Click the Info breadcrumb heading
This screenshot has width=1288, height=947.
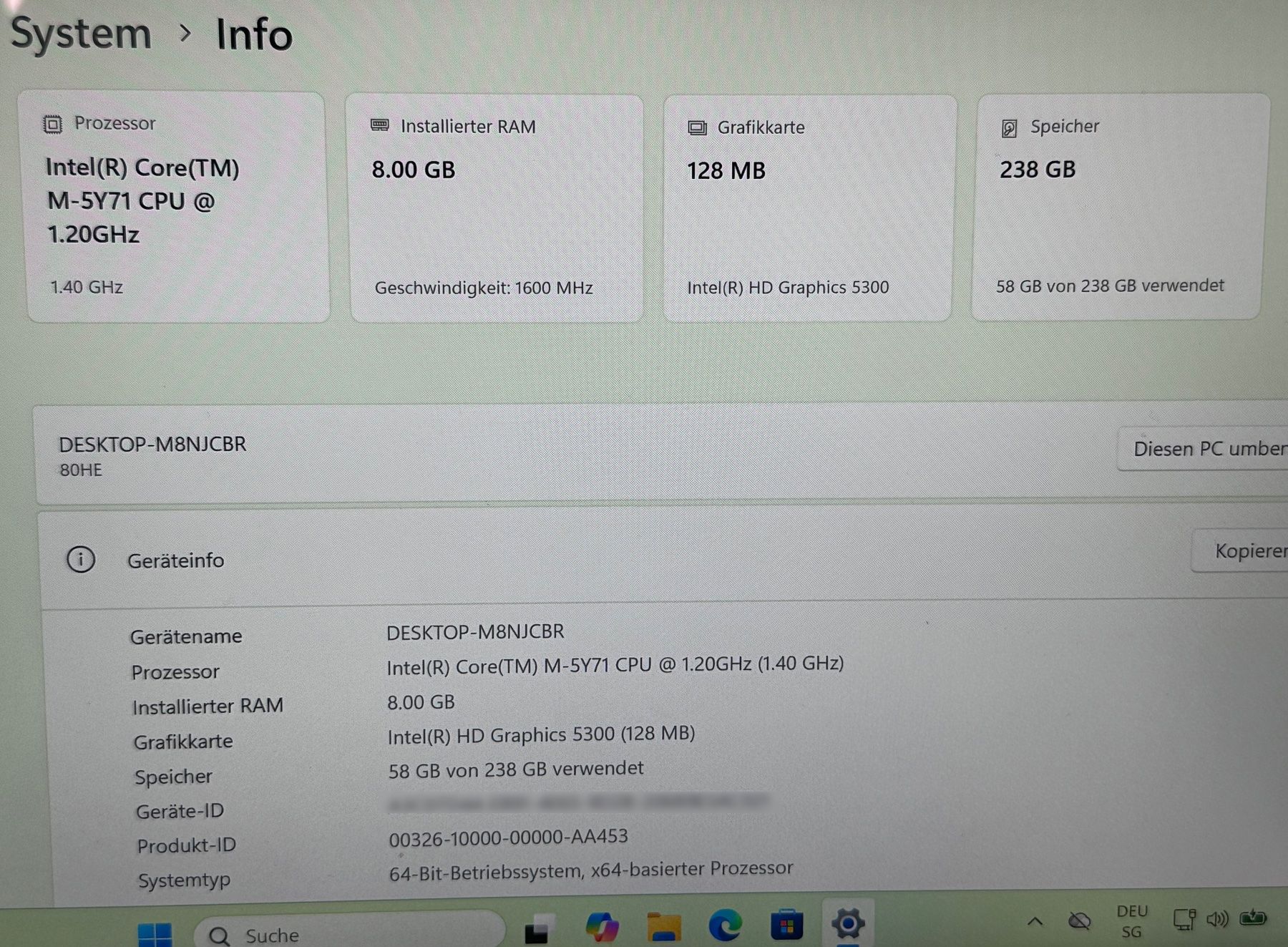(x=254, y=35)
